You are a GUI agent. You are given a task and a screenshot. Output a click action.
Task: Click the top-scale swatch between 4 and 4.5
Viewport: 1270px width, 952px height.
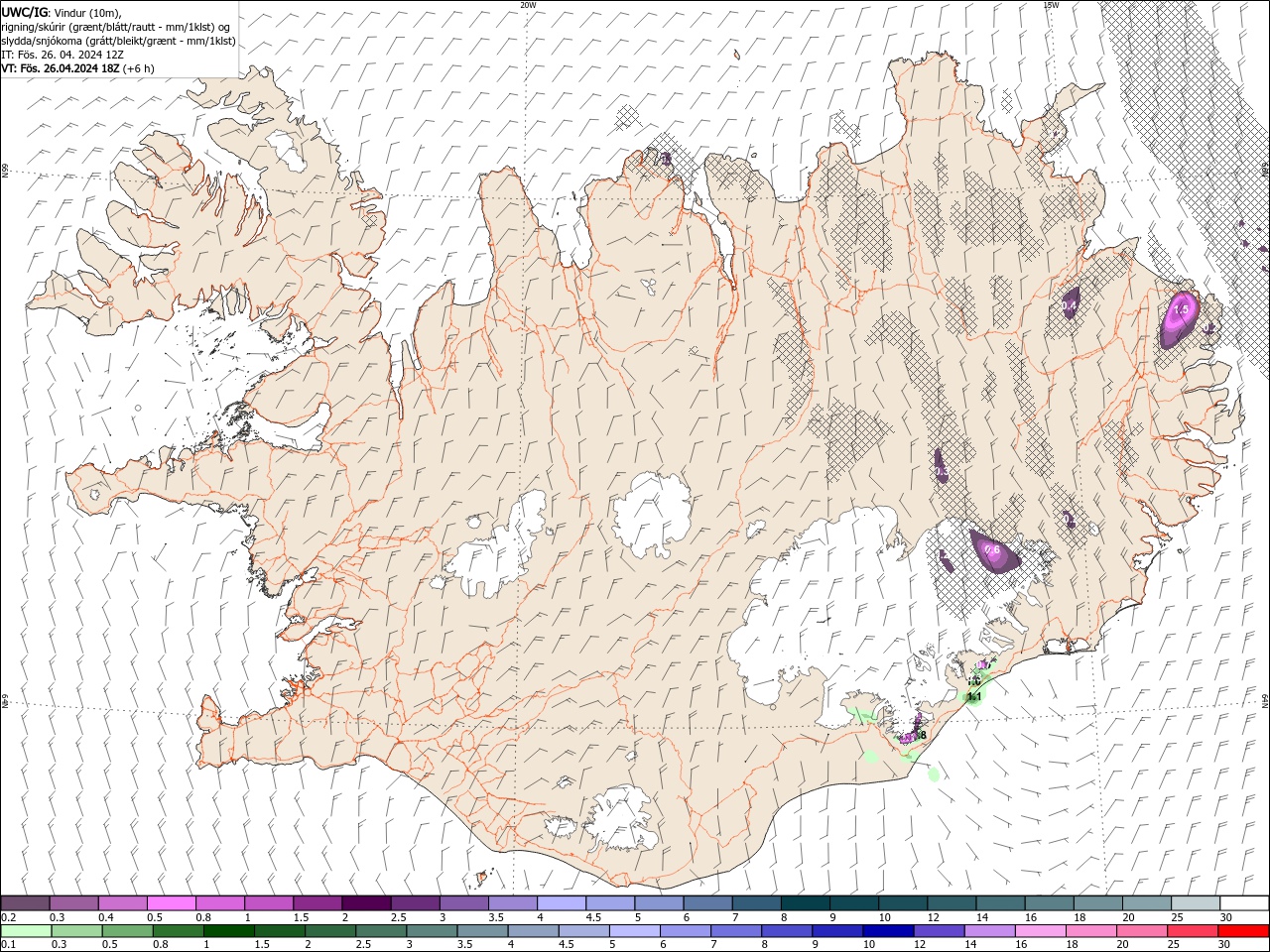click(x=562, y=902)
